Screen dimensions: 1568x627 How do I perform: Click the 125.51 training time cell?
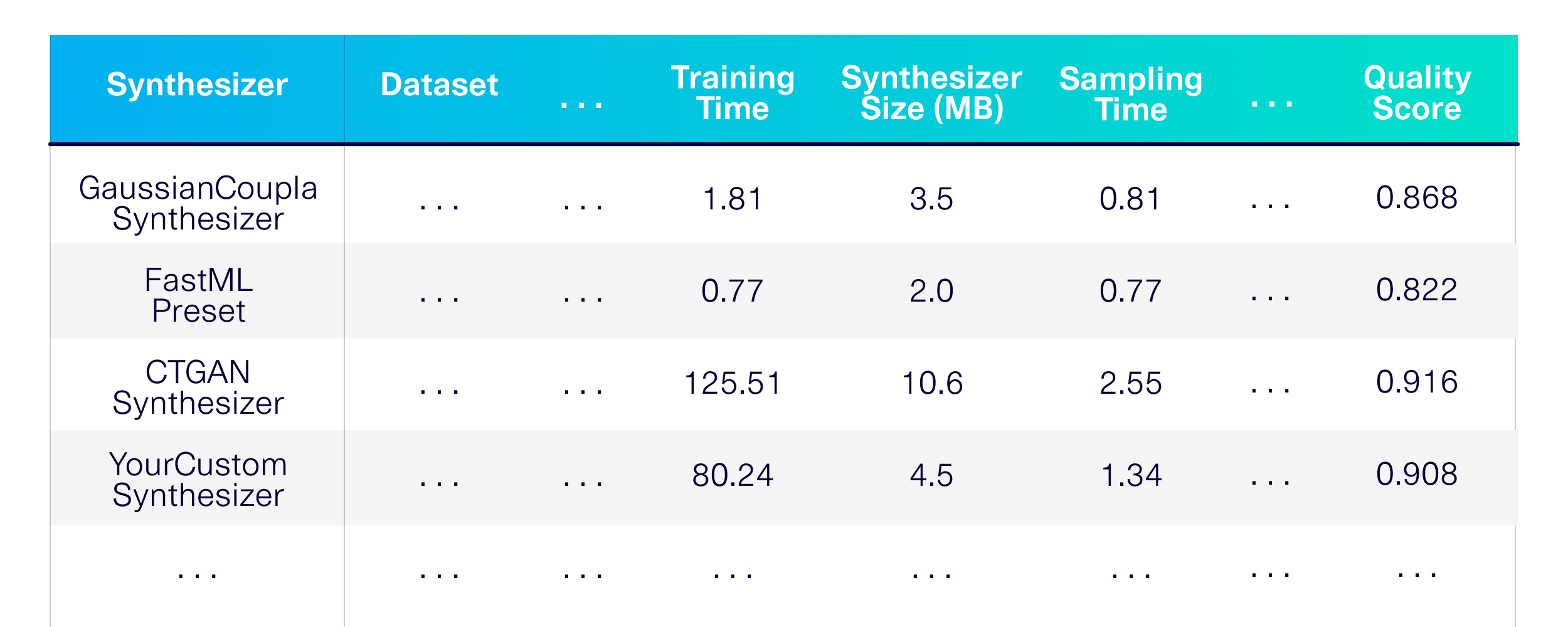coord(733,383)
